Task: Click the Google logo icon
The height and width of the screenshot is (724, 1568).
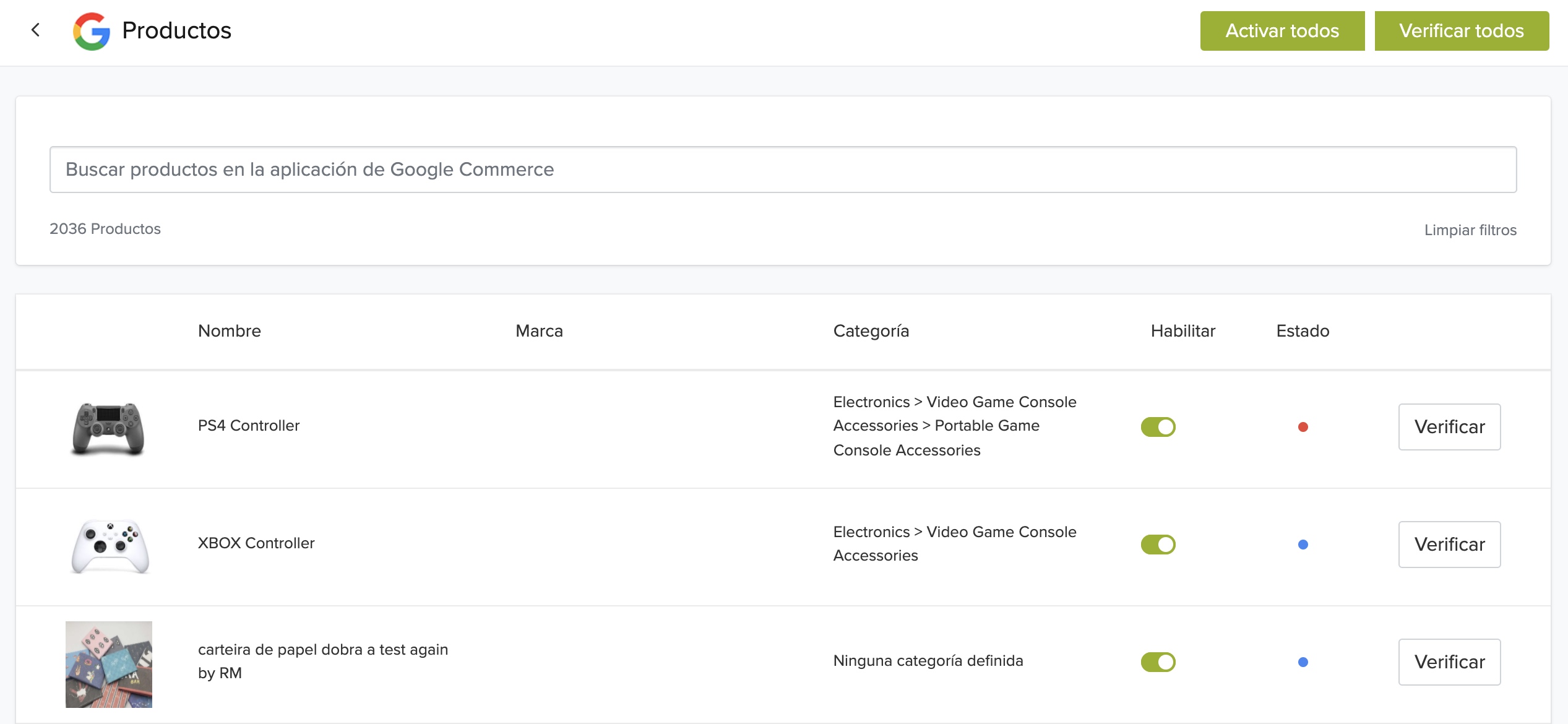Action: 92,31
